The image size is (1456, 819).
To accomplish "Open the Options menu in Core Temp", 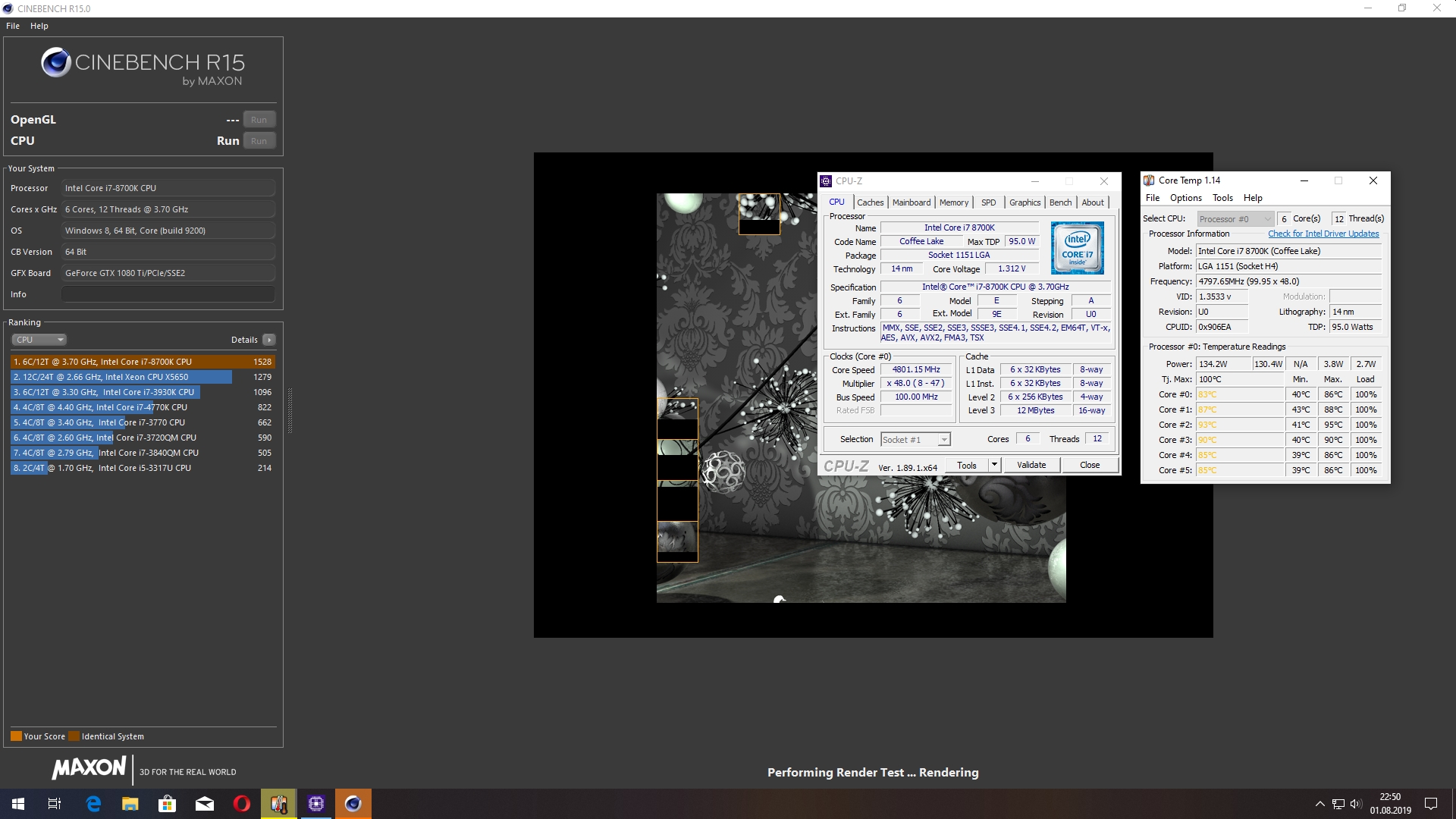I will (x=1185, y=198).
